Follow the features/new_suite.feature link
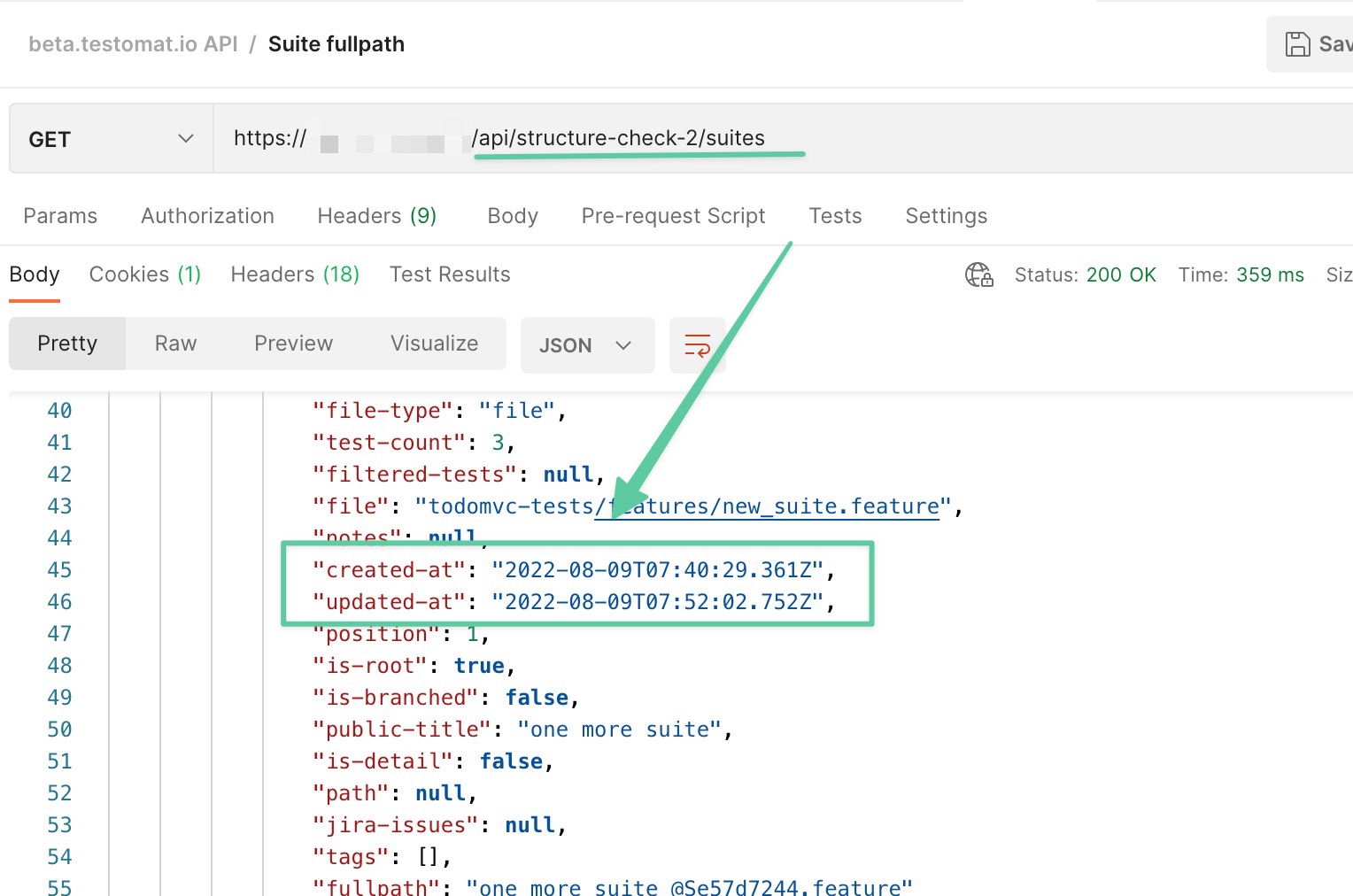 click(767, 506)
